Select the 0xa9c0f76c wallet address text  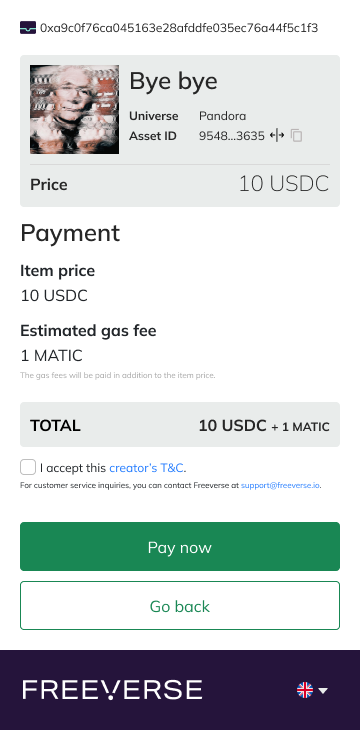179,28
